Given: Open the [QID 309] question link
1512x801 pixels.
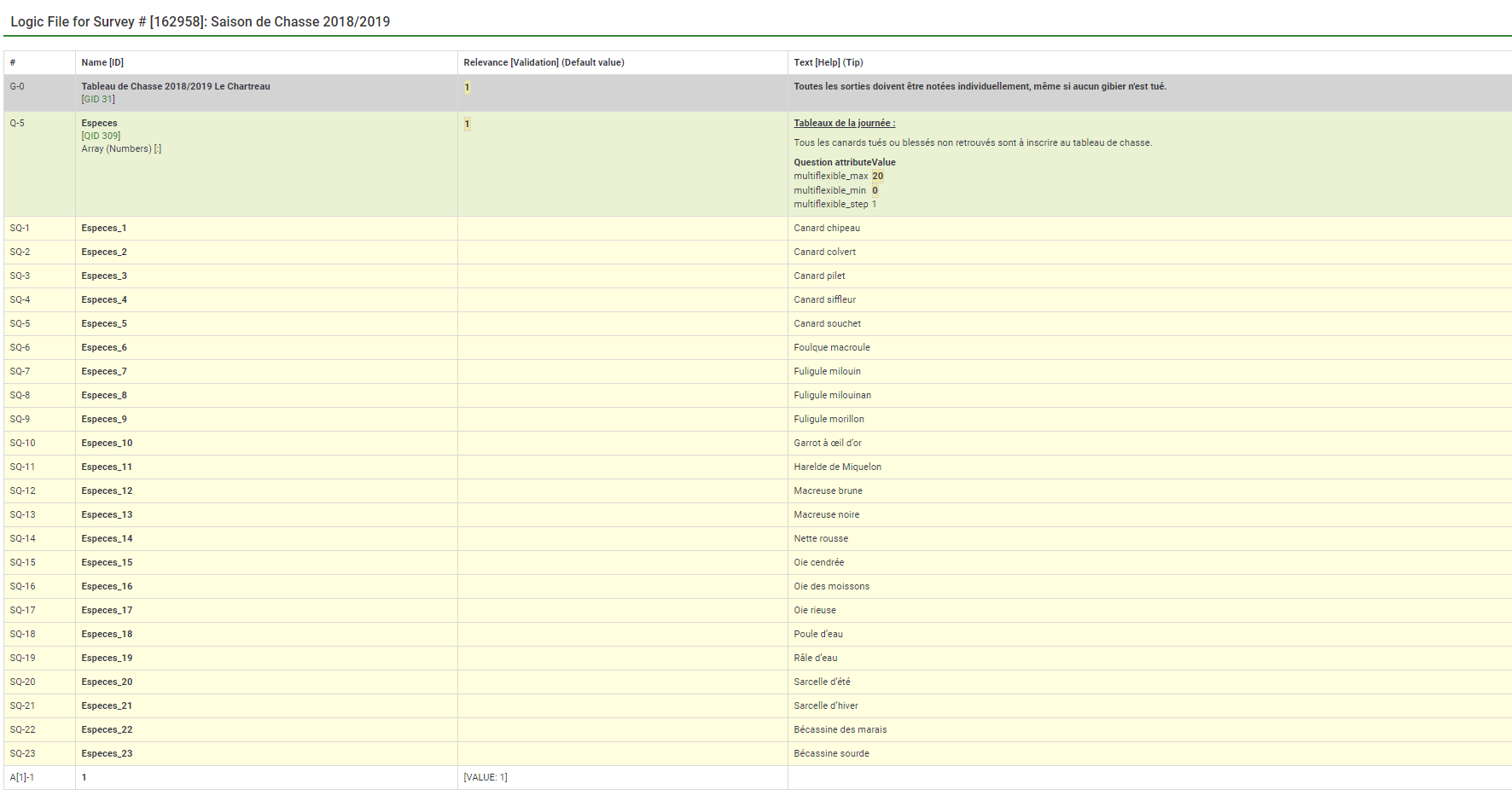Looking at the screenshot, I should [x=101, y=136].
